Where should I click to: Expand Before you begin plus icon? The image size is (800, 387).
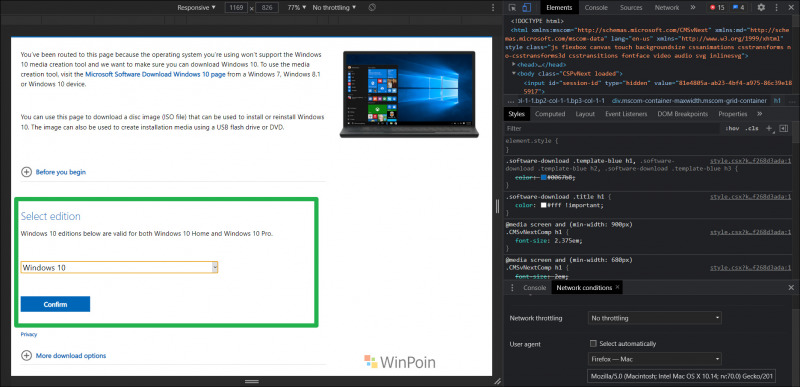(26, 172)
